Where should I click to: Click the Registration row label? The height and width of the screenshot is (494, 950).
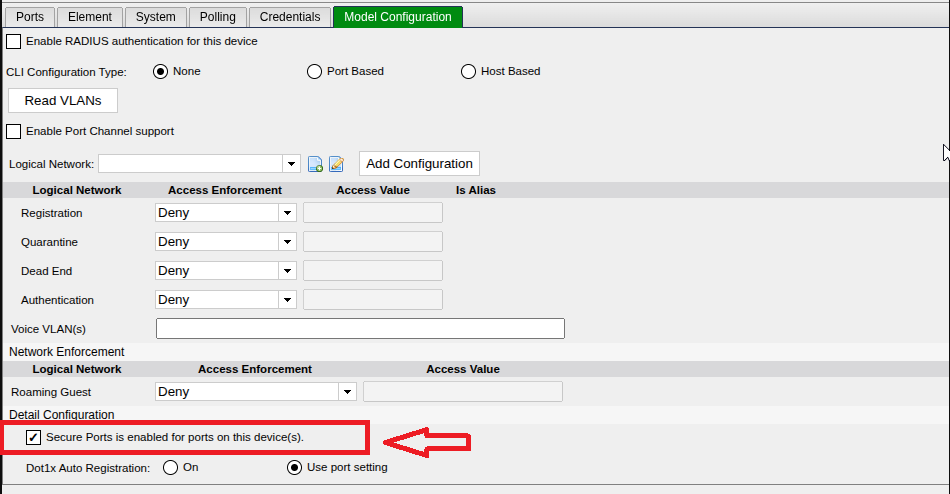pos(51,213)
